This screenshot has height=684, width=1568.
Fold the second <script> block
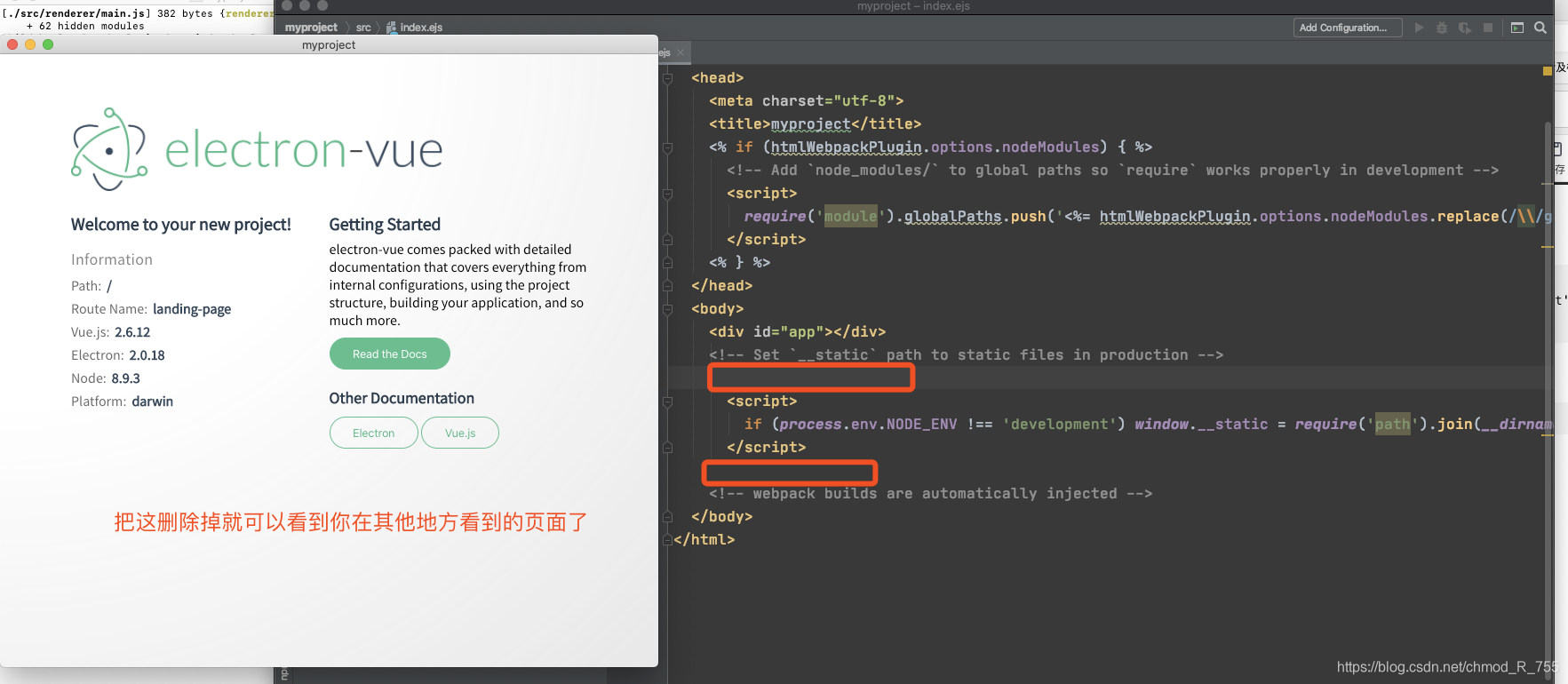[x=667, y=402]
